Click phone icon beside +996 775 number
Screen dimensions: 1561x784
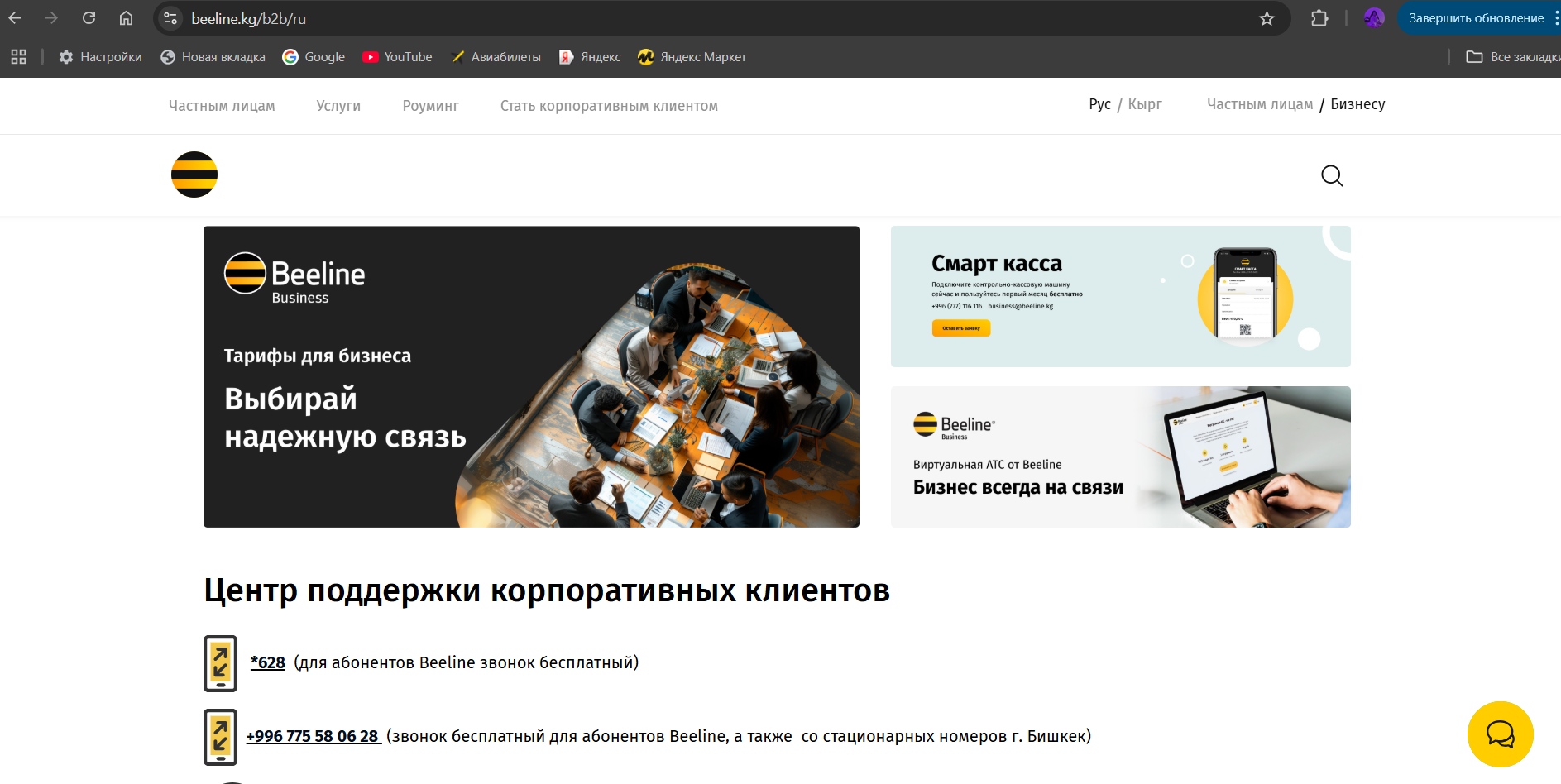click(220, 737)
